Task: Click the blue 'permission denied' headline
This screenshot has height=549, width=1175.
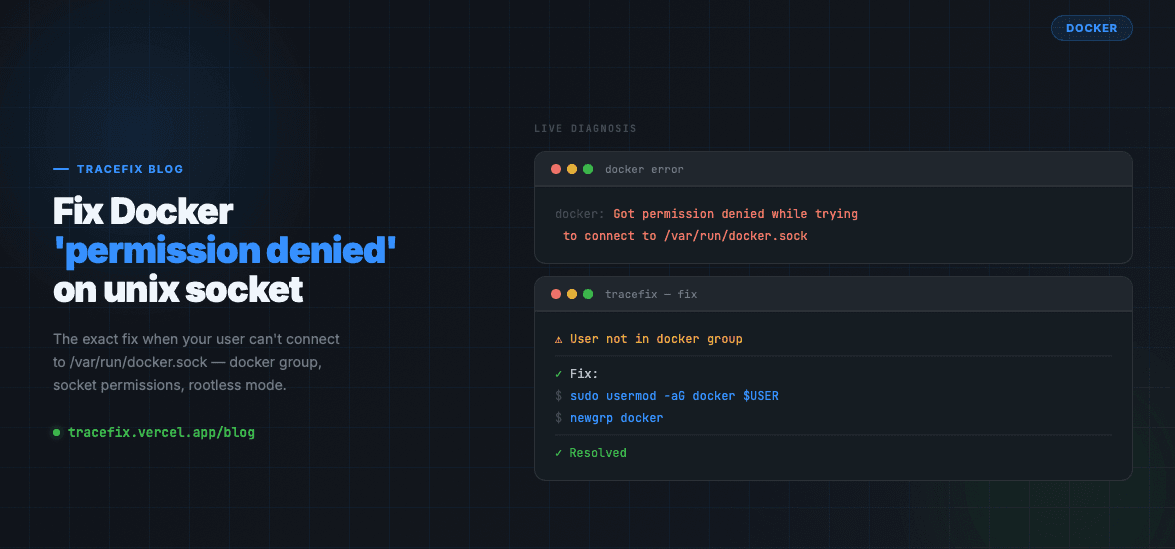Action: [225, 251]
